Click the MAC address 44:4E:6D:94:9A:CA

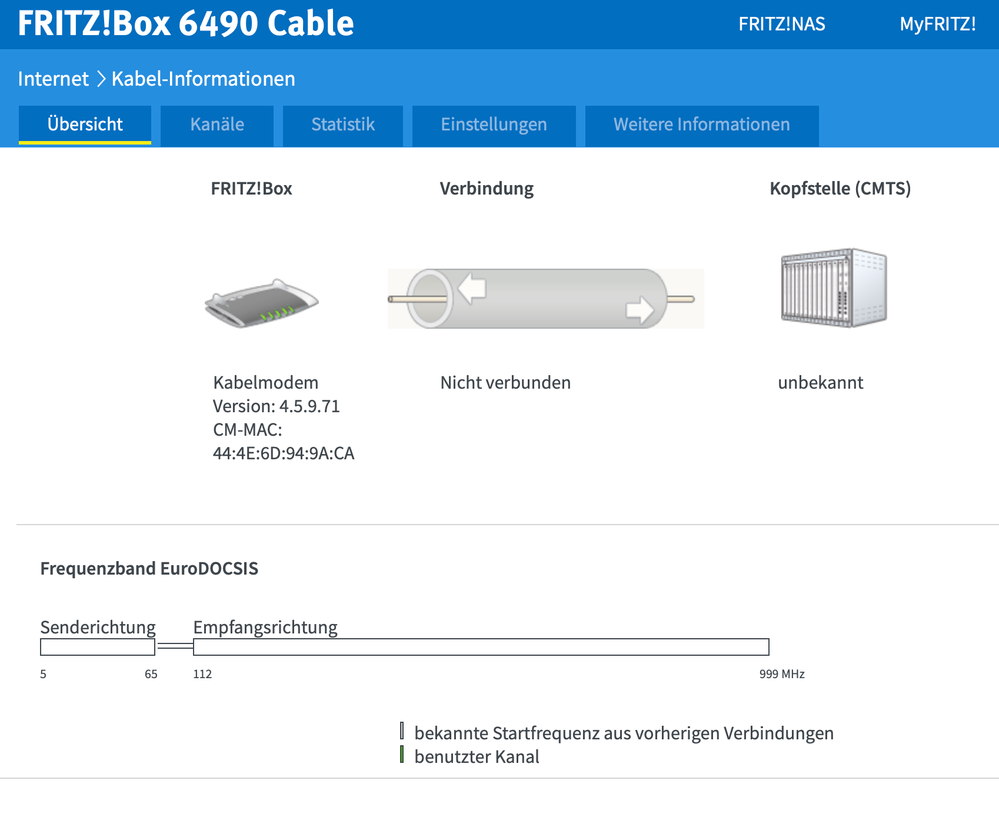(284, 453)
